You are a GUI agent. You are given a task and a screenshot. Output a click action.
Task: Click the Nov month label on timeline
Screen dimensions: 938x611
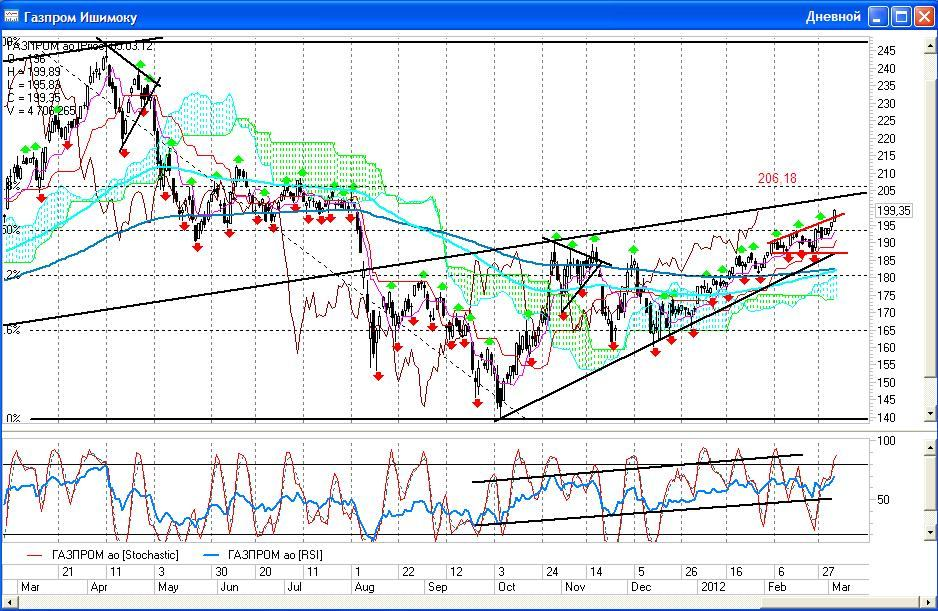coord(575,586)
